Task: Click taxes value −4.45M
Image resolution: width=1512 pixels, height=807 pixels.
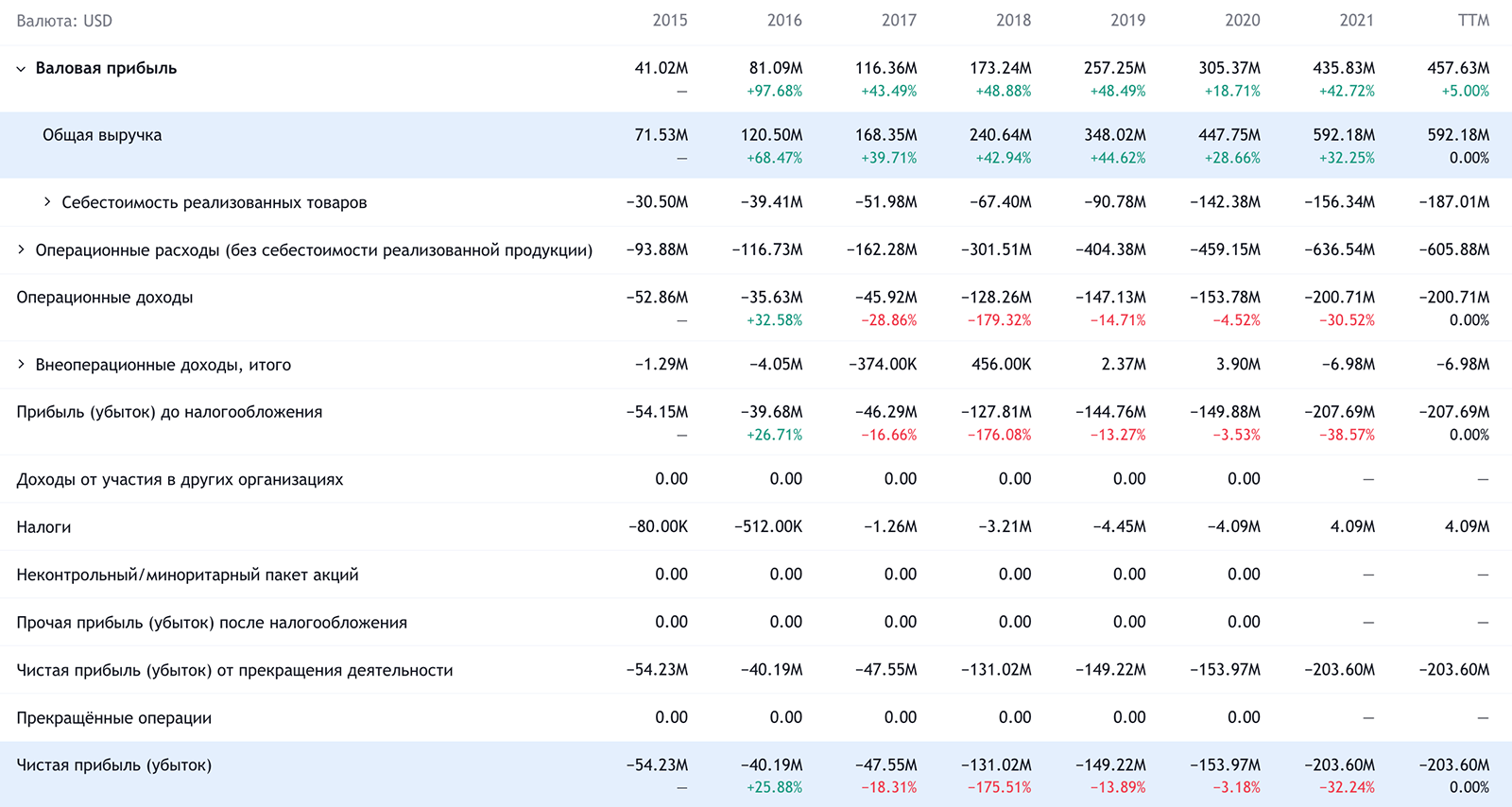Action: [x=1119, y=526]
